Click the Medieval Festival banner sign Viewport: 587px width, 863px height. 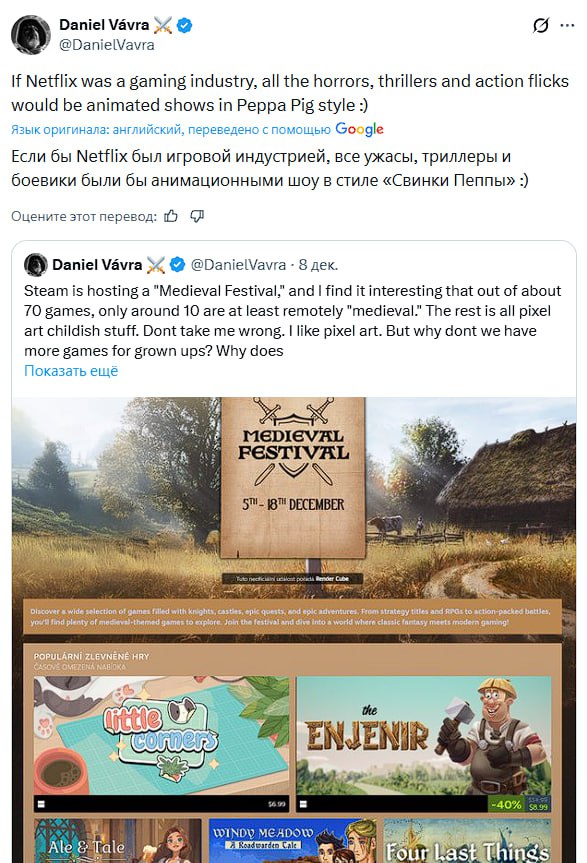(293, 477)
